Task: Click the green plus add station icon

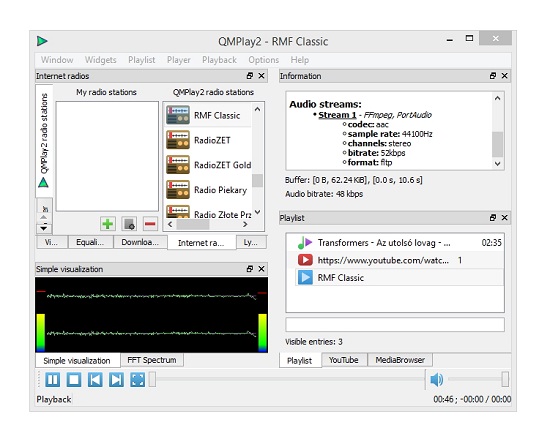Action: [108, 224]
